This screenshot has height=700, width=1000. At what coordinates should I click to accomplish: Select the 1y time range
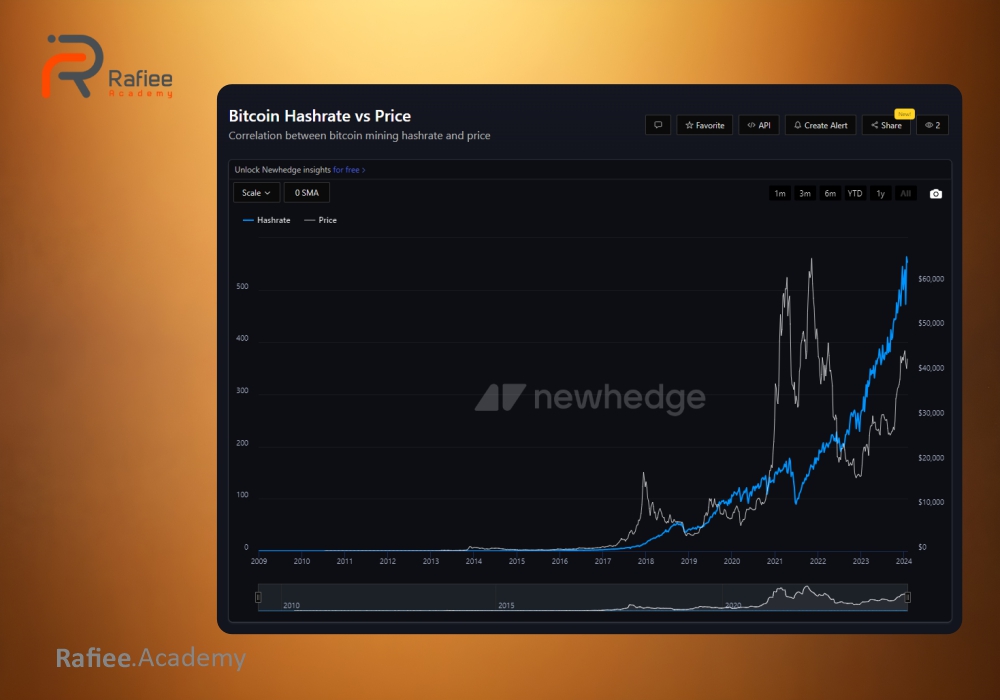click(x=880, y=193)
